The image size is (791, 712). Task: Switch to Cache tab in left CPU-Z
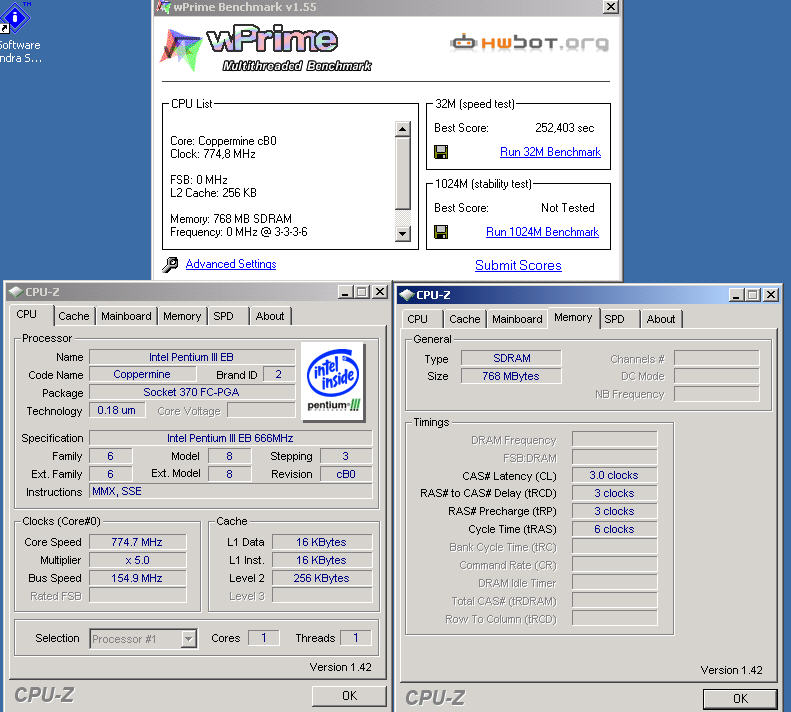coord(74,316)
